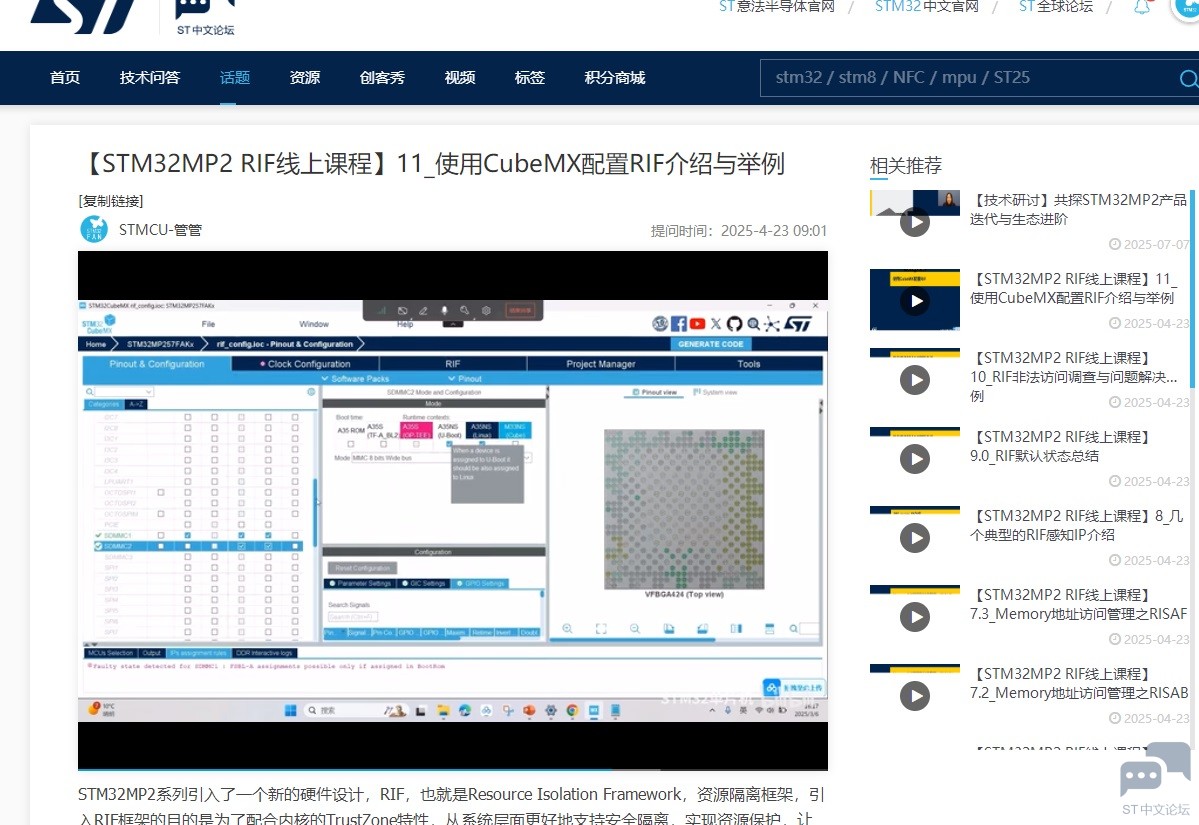Switch to the Clock Configuration tab

click(x=305, y=364)
